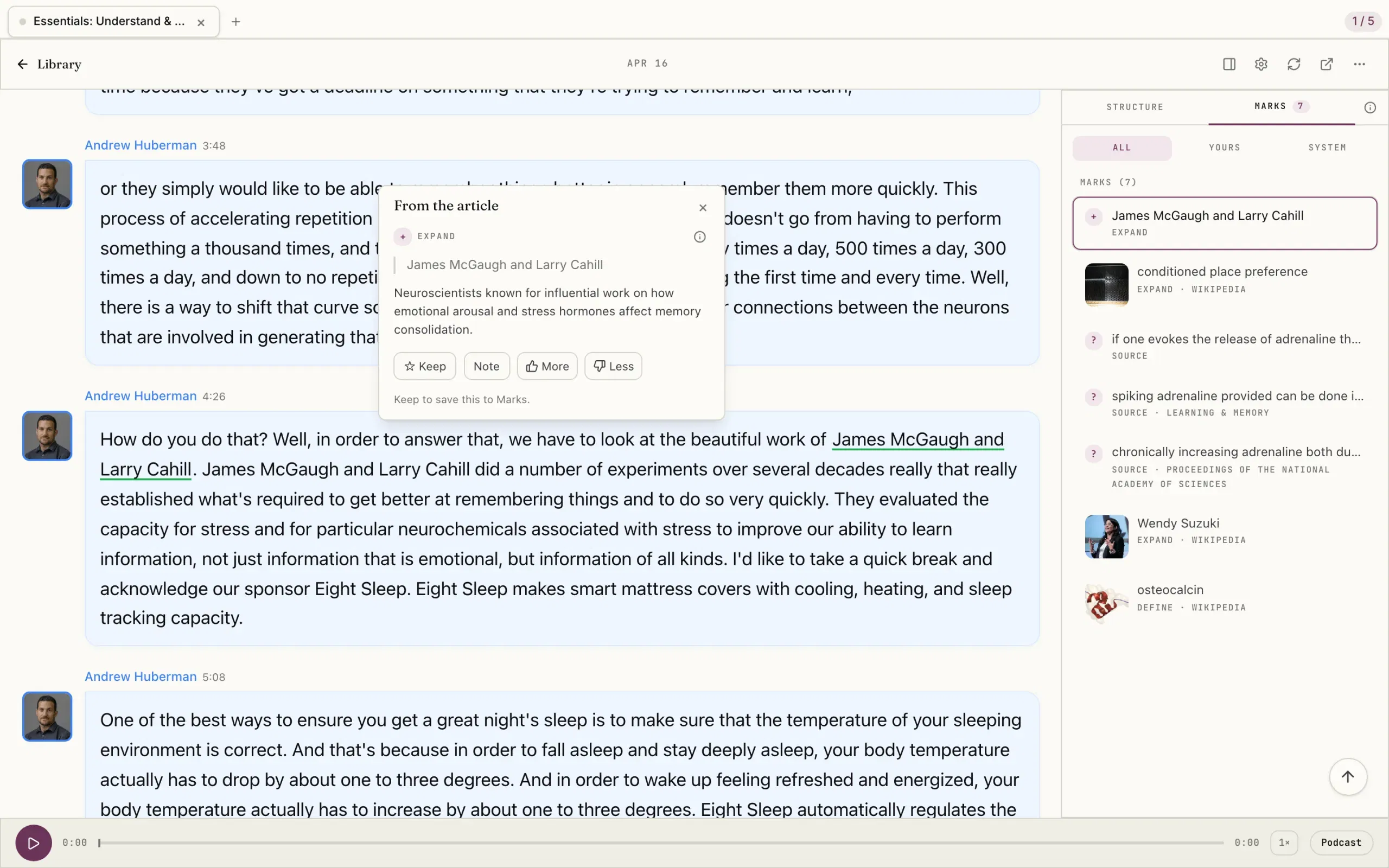
Task: Click the info icon beside Marks tab
Action: pyautogui.click(x=1370, y=107)
